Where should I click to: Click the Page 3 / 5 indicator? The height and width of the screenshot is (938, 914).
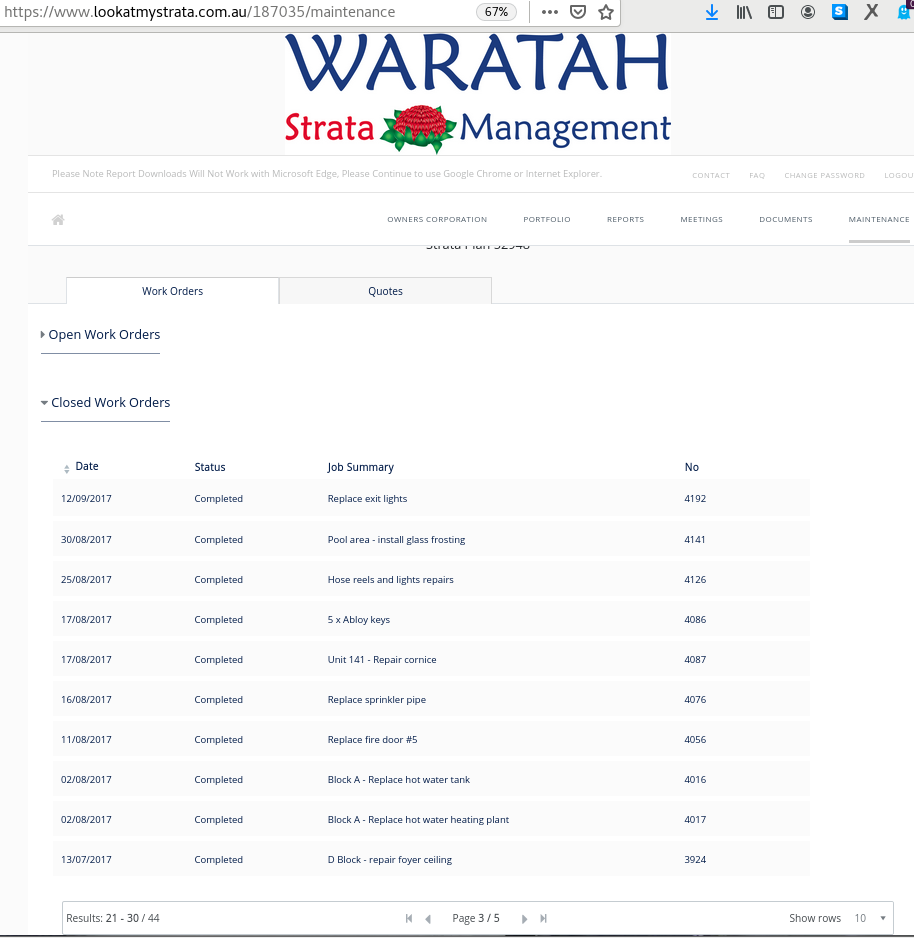476,918
